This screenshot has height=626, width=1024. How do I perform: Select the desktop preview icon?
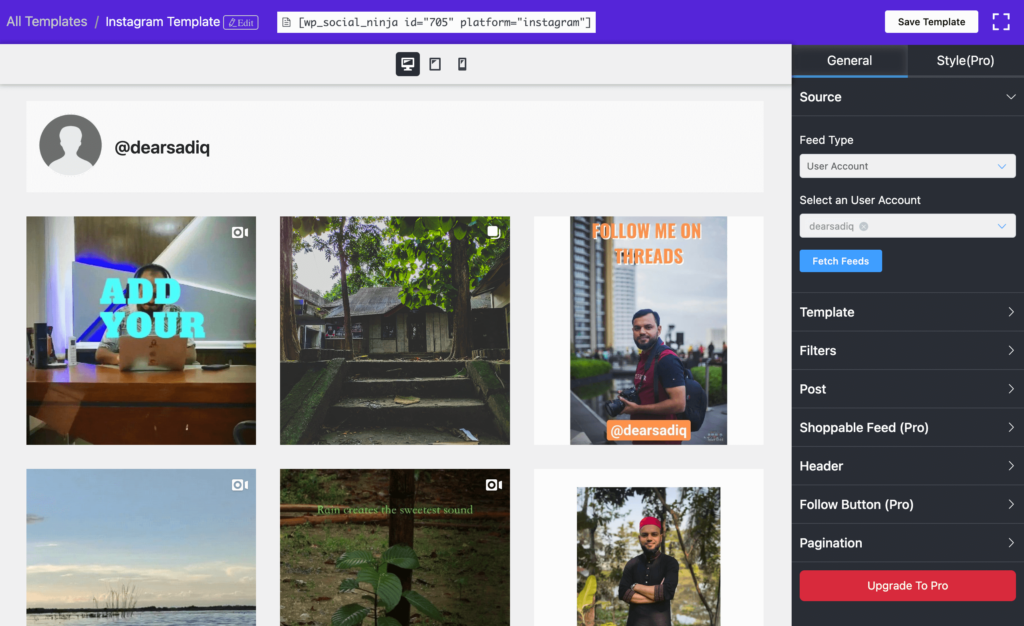(x=407, y=63)
